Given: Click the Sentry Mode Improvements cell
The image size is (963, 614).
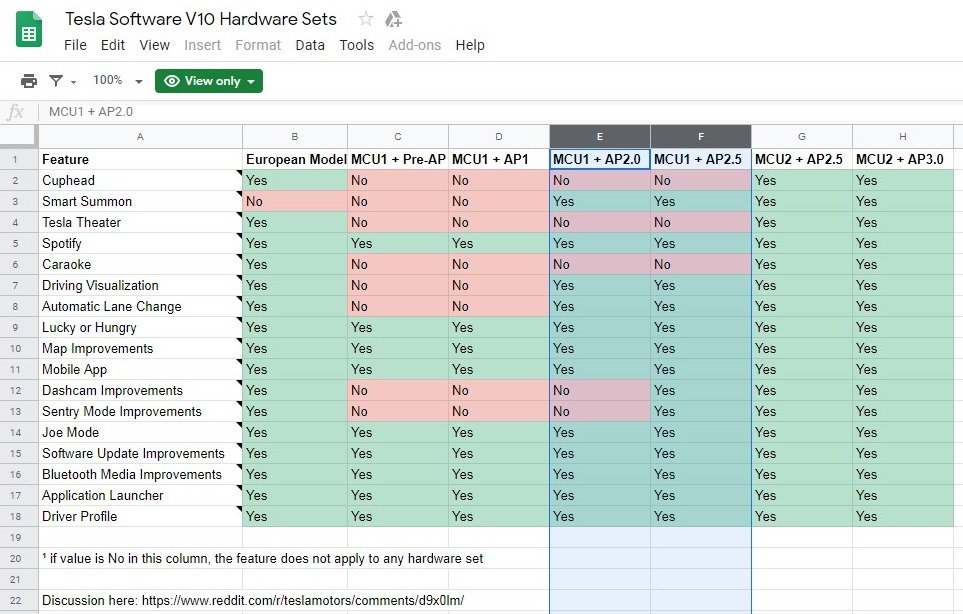Looking at the screenshot, I should click(x=140, y=411).
